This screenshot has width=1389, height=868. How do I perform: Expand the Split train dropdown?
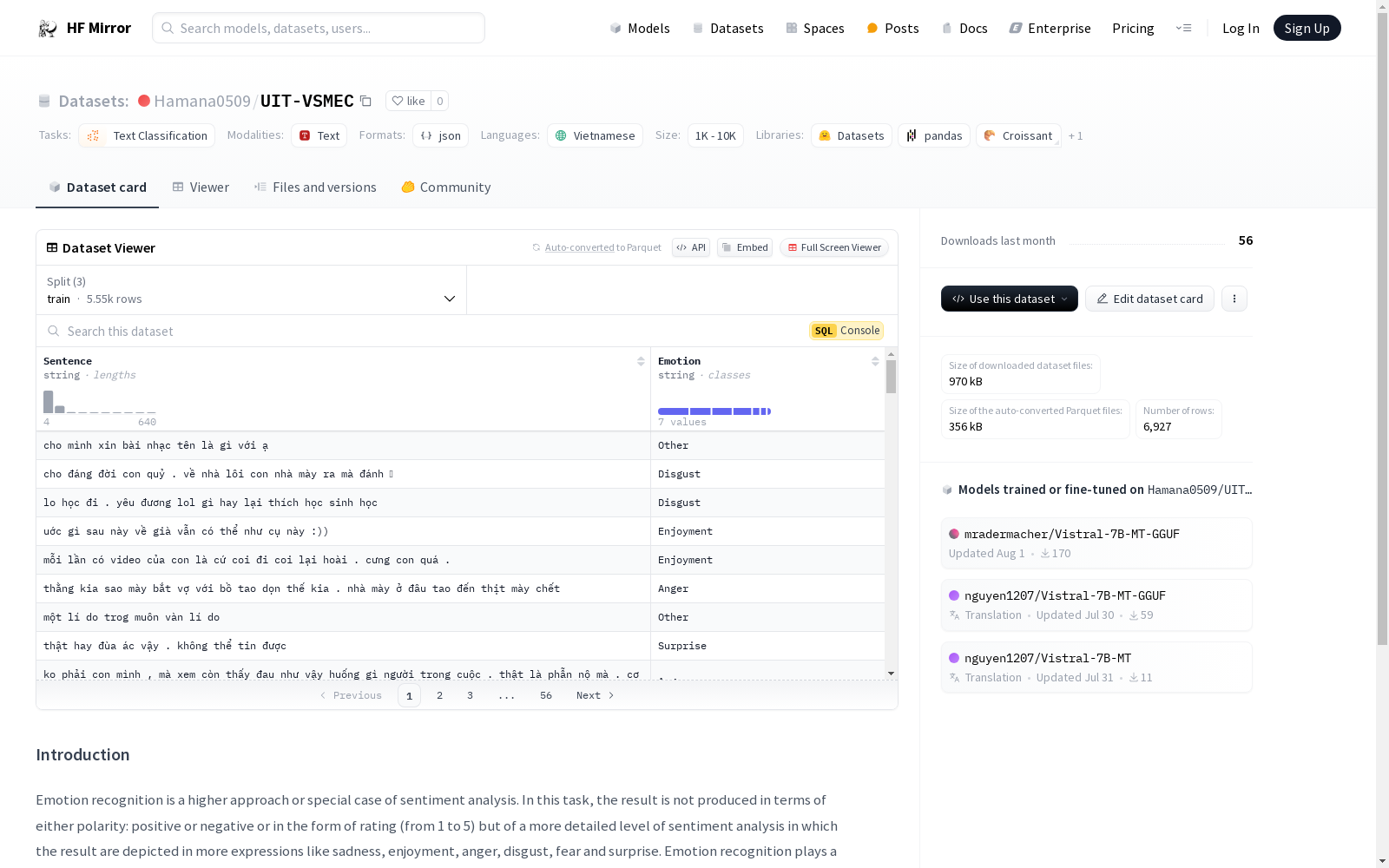coord(252,290)
